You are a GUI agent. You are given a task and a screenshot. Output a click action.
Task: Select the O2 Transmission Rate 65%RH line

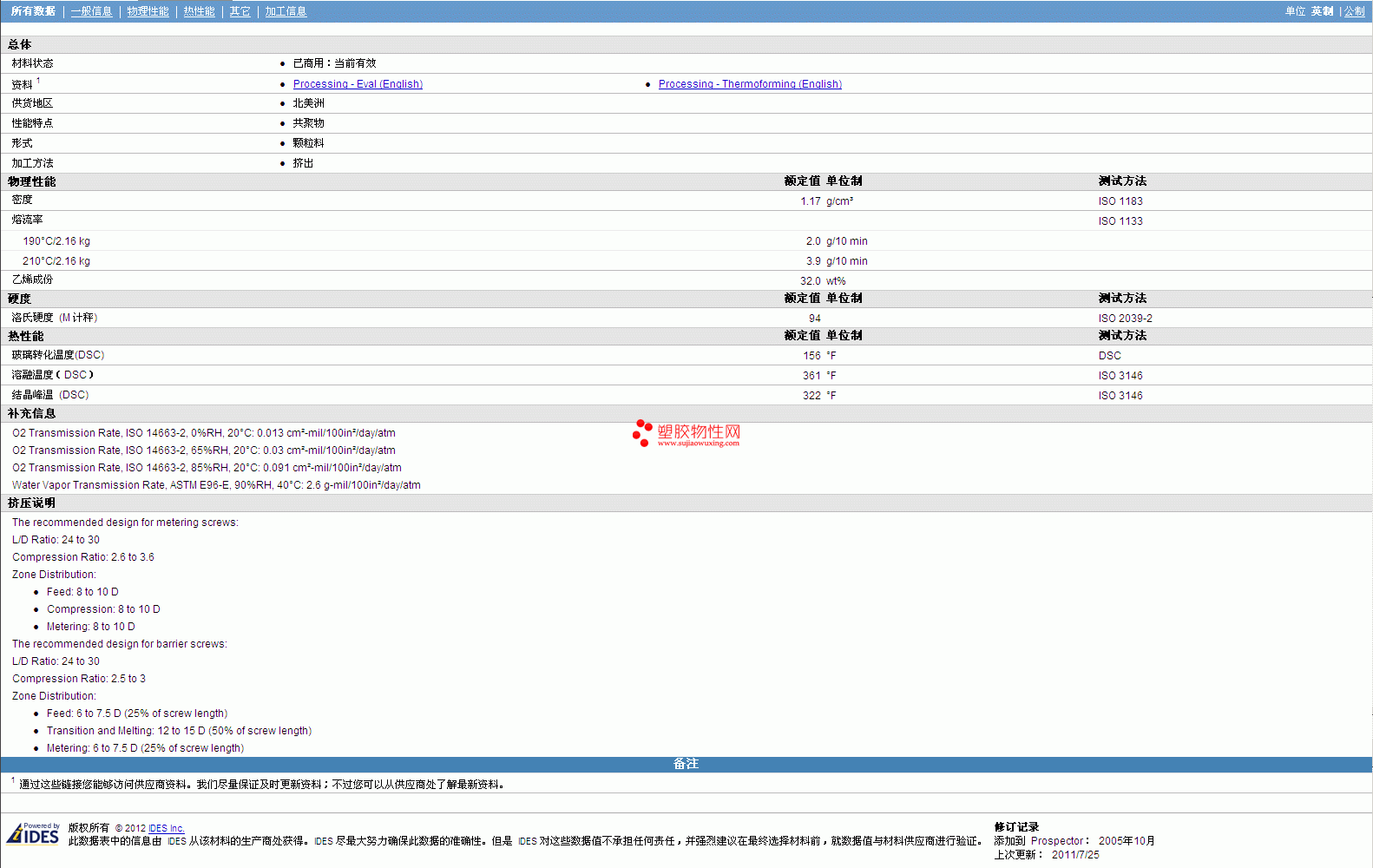pos(204,450)
